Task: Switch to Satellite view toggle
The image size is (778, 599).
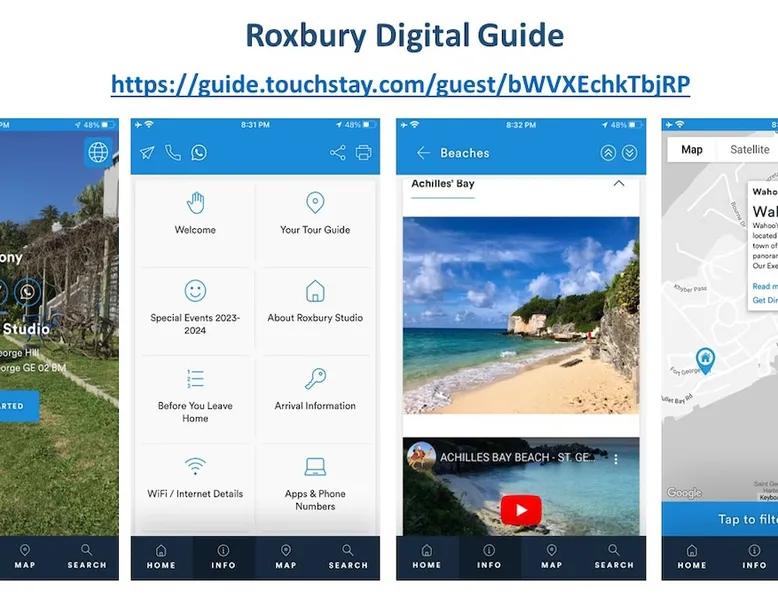Action: pyautogui.click(x=750, y=149)
